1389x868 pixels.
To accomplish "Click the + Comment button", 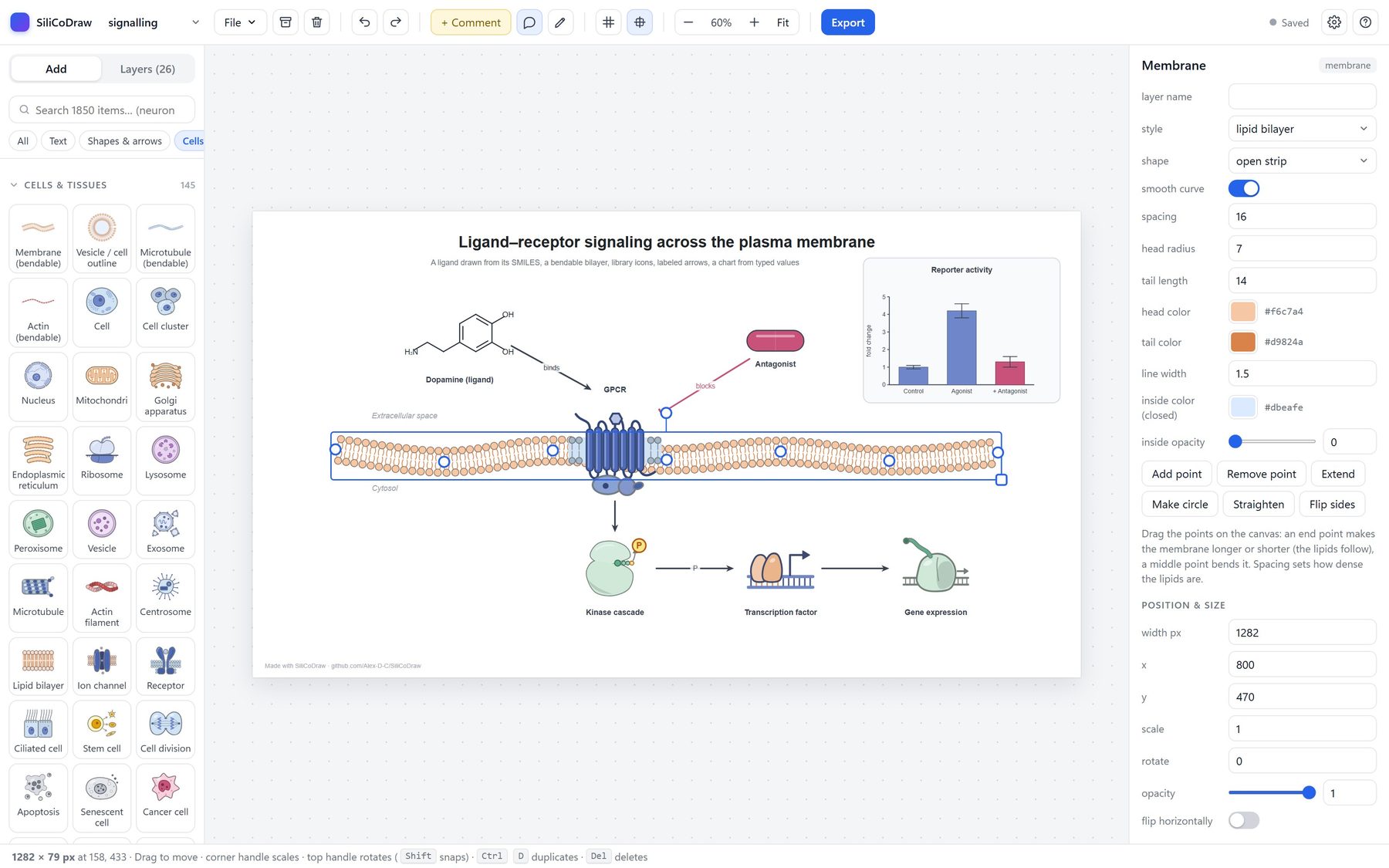I will click(x=471, y=22).
